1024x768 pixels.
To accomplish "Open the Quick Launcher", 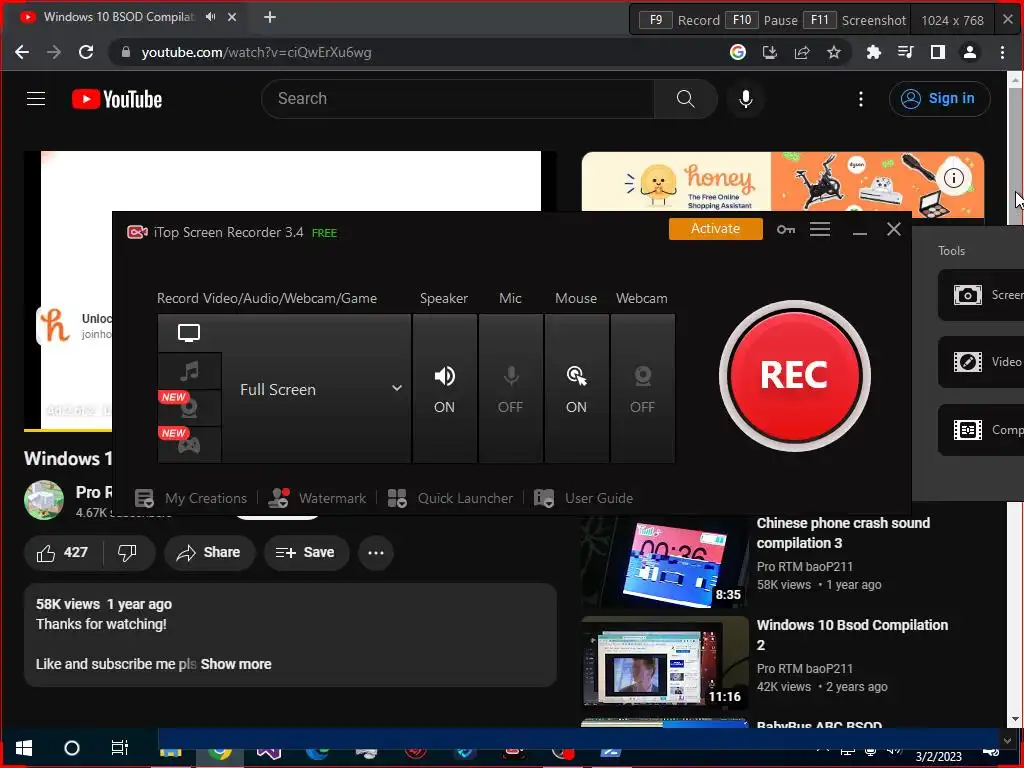I will [450, 498].
